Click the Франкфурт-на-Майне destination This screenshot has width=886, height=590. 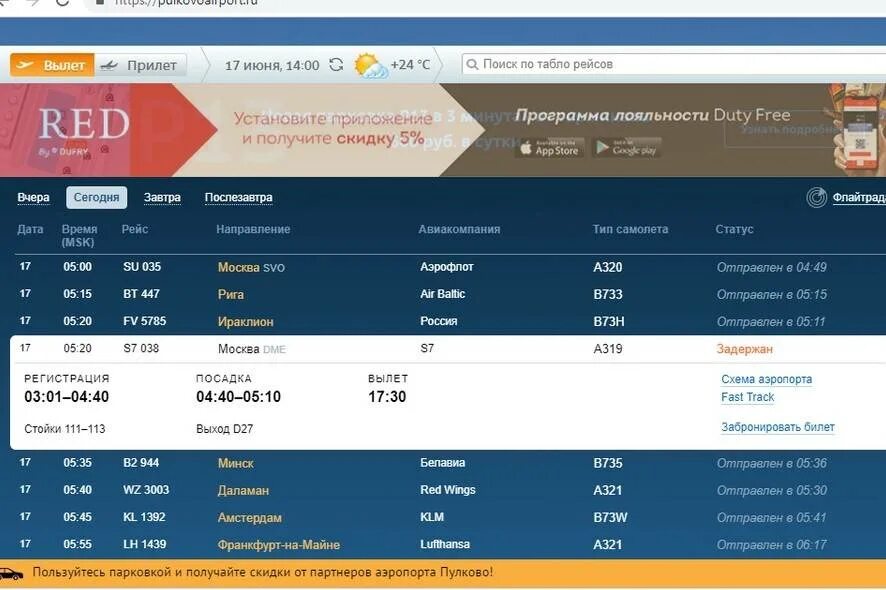click(279, 545)
